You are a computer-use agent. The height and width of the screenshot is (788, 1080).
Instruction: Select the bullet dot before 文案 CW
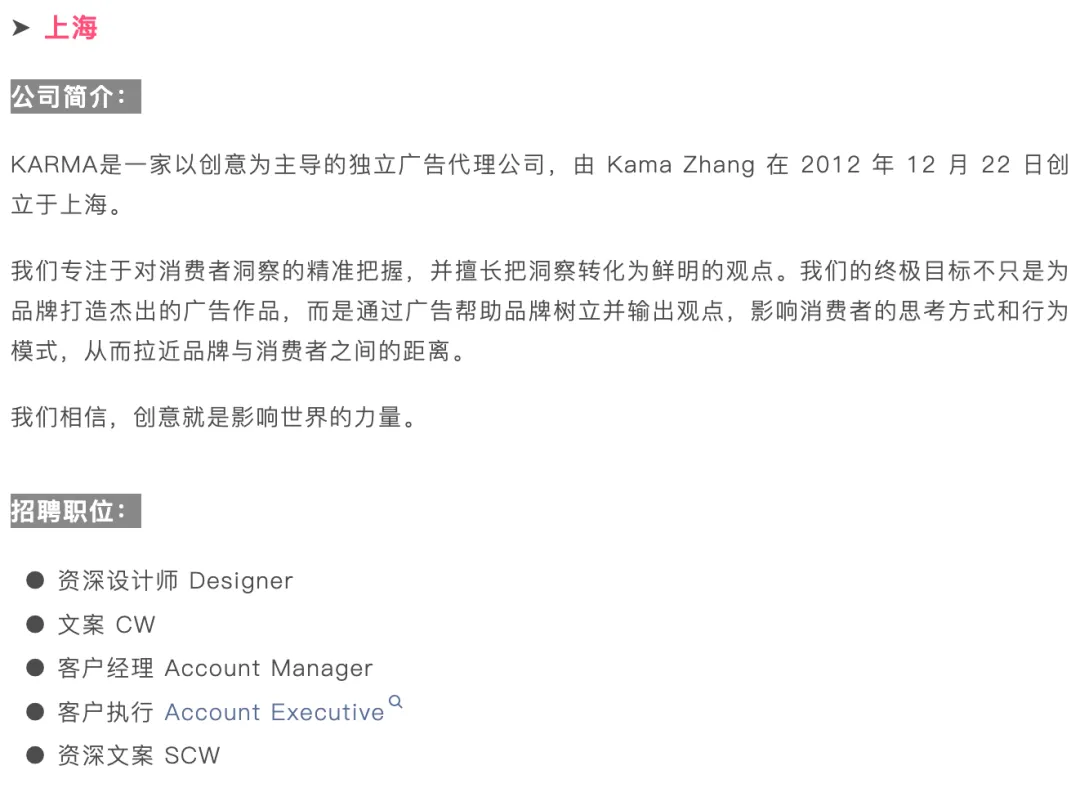tap(36, 624)
